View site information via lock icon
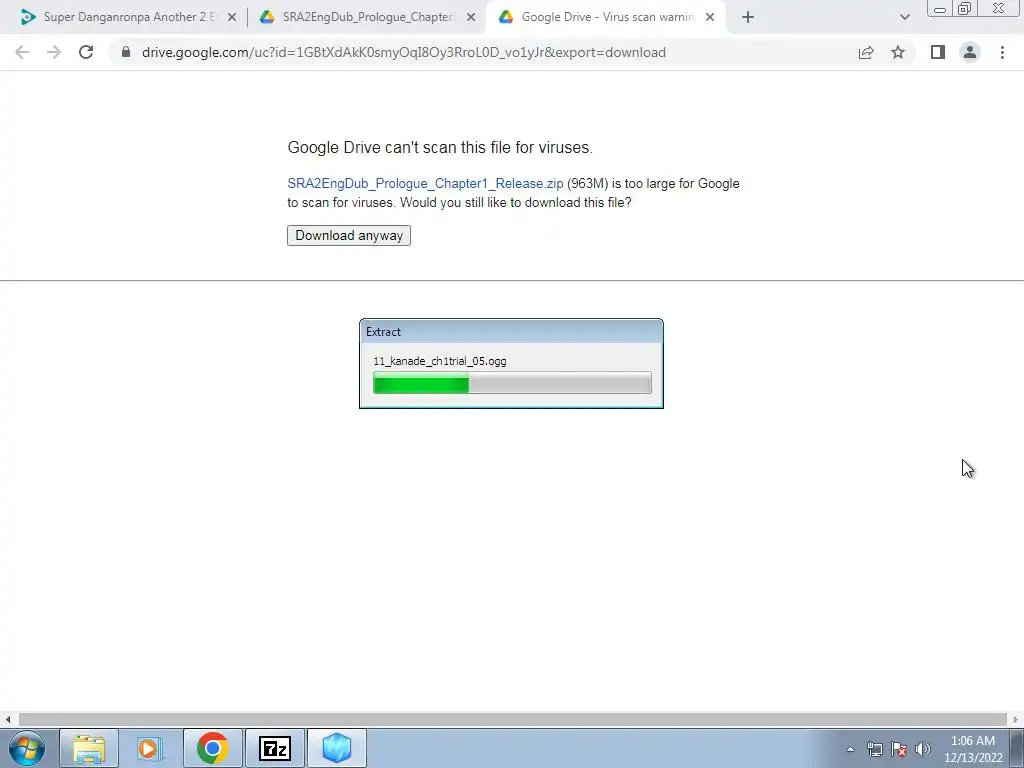1024x768 pixels. (x=126, y=52)
